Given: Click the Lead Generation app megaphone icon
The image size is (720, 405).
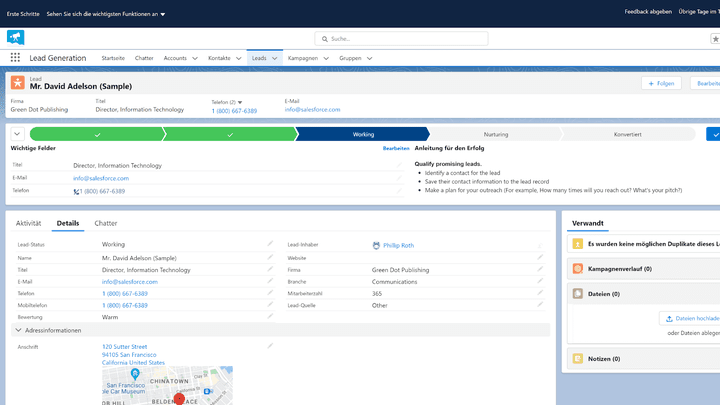Looking at the screenshot, I should pos(15,37).
